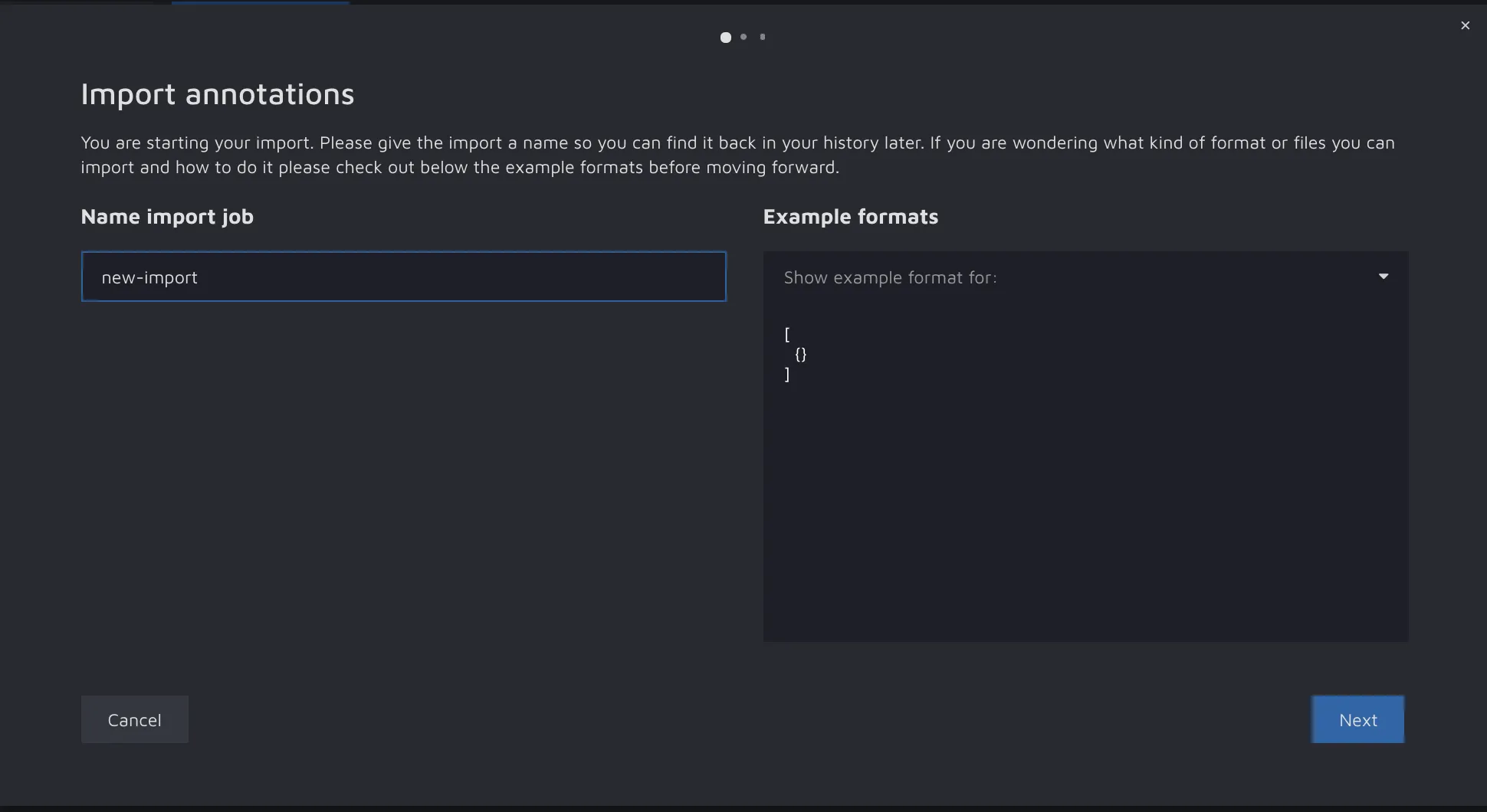
Task: Click the word 'new-import' in the input
Action: click(149, 277)
